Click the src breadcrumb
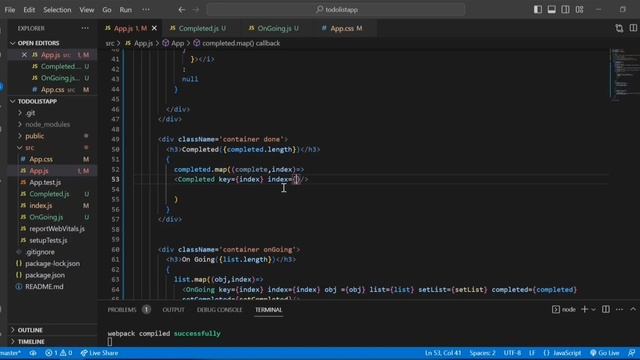 click(110, 43)
